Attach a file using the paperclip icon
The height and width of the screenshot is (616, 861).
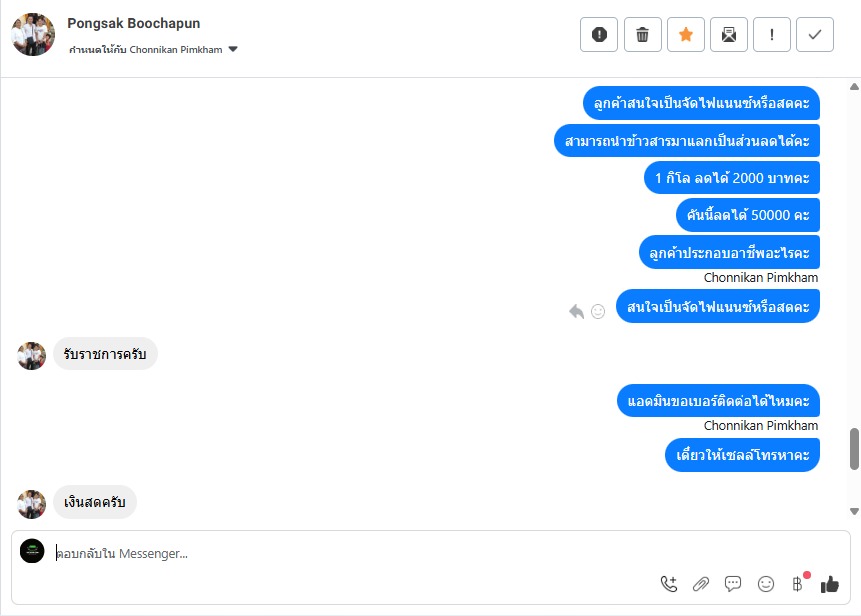click(x=701, y=584)
